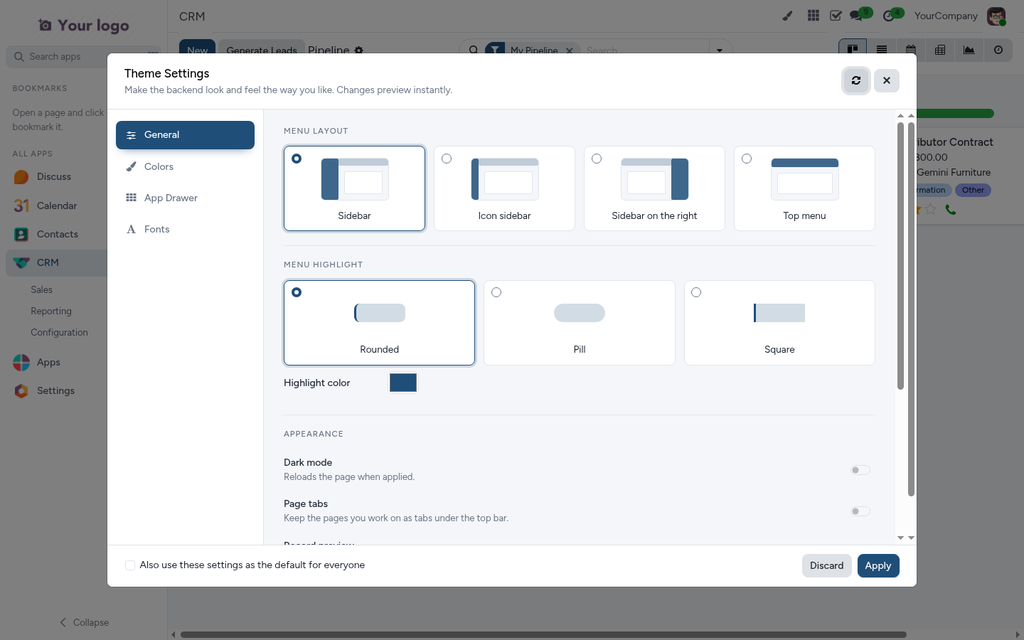Choose the Square menu highlight
The height and width of the screenshot is (640, 1024).
pos(779,323)
